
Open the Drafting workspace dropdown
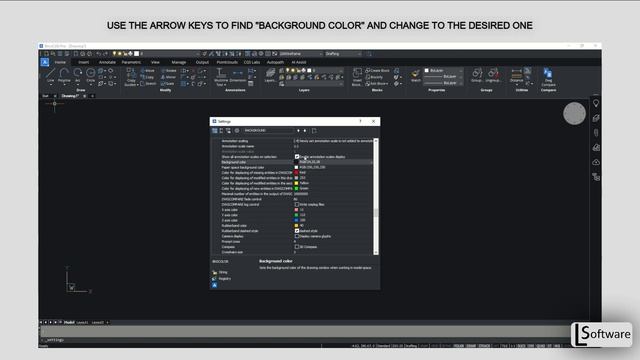(343, 54)
